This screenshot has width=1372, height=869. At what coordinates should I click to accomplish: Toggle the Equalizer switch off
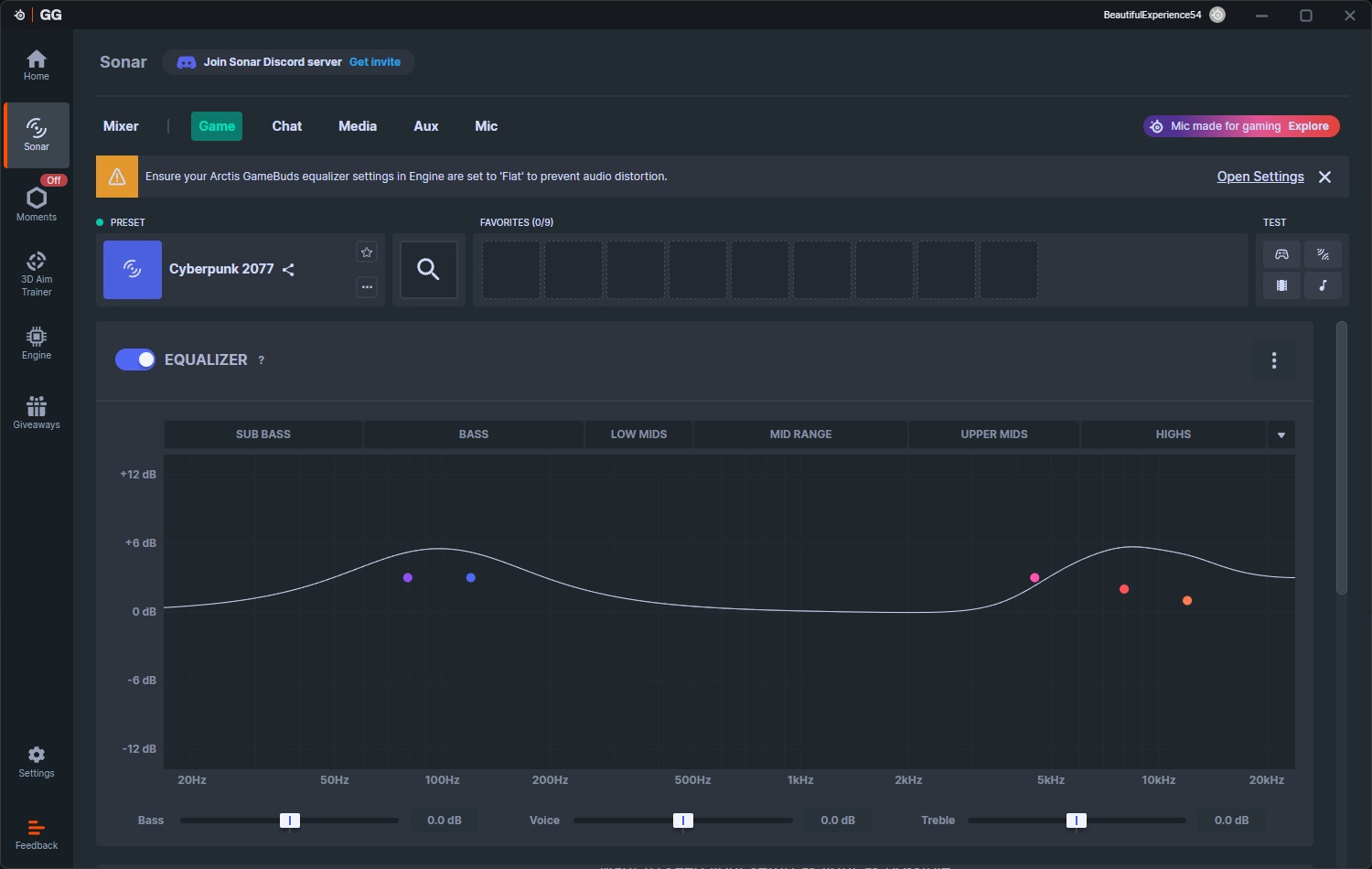(x=134, y=359)
